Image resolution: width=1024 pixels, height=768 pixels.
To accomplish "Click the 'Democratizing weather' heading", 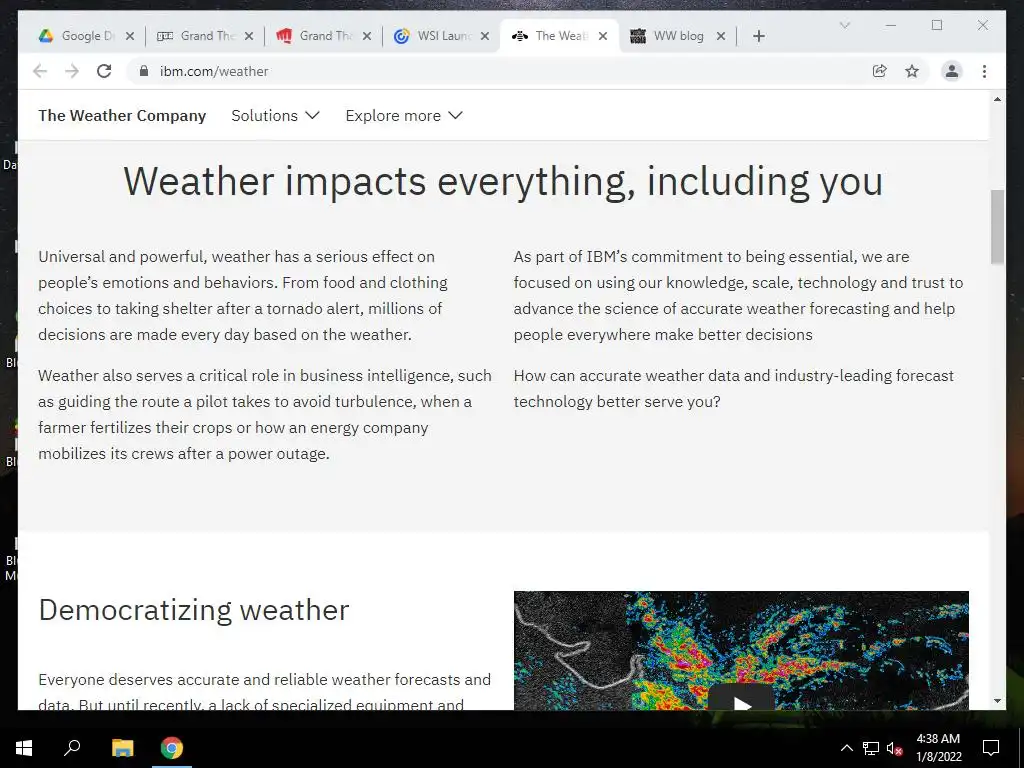I will [194, 610].
